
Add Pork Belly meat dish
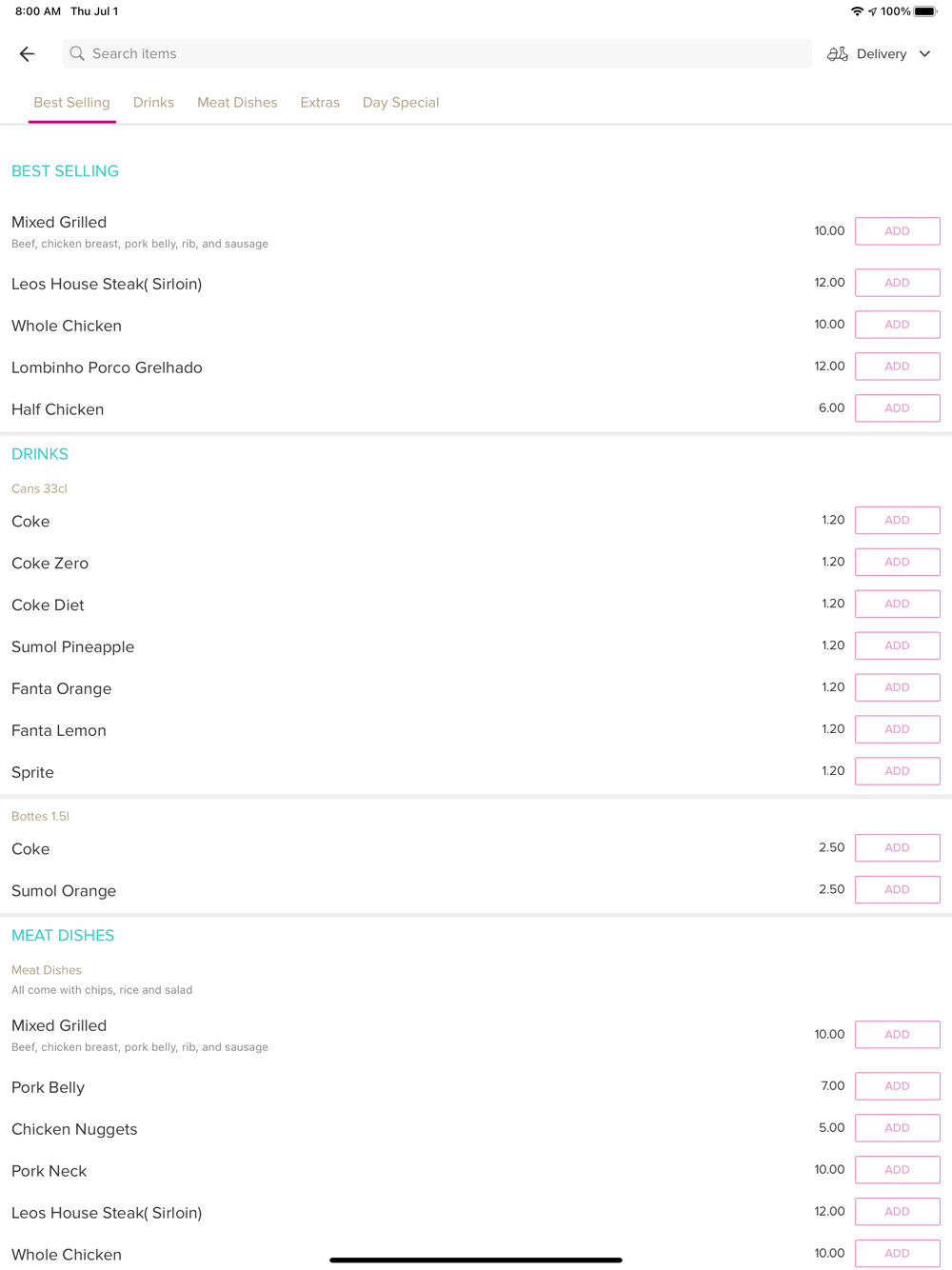point(897,1086)
